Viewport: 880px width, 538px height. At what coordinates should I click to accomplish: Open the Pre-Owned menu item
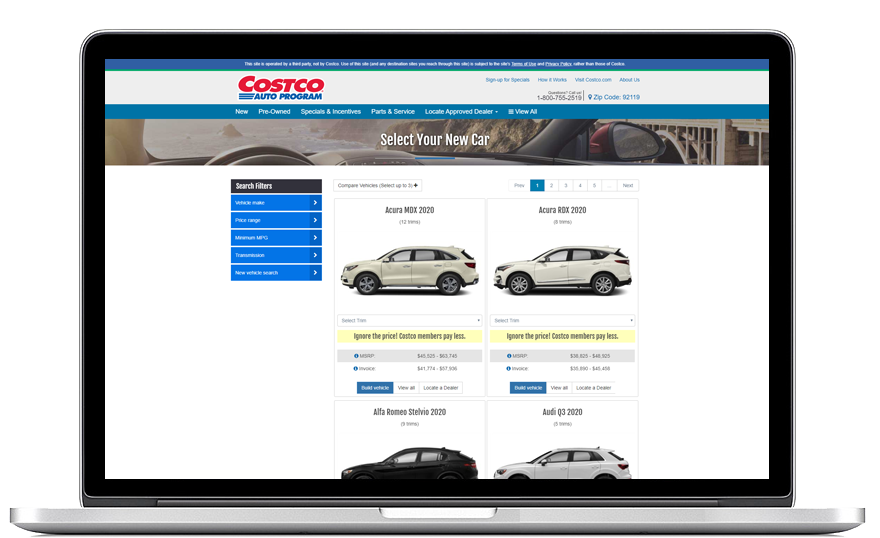pyautogui.click(x=274, y=112)
